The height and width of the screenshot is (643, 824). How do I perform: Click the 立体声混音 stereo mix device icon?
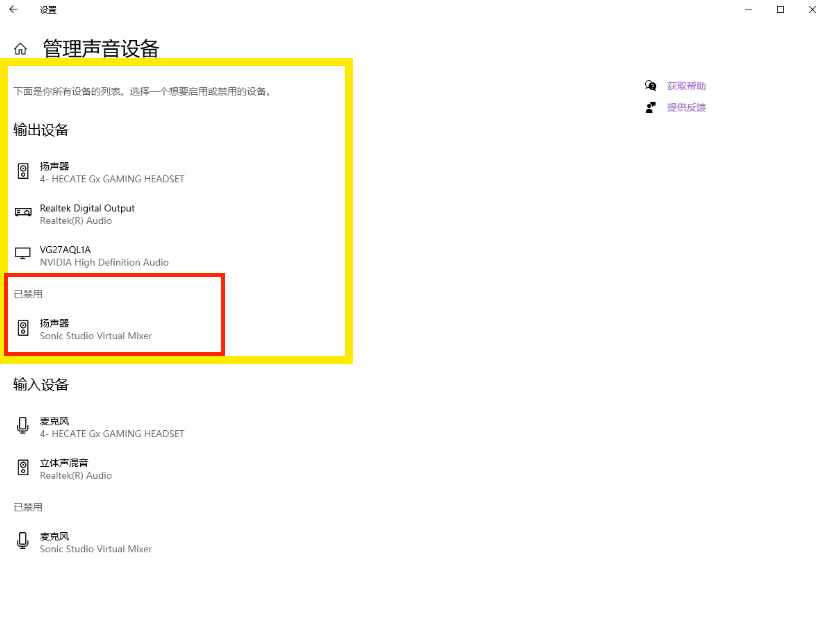click(22, 466)
